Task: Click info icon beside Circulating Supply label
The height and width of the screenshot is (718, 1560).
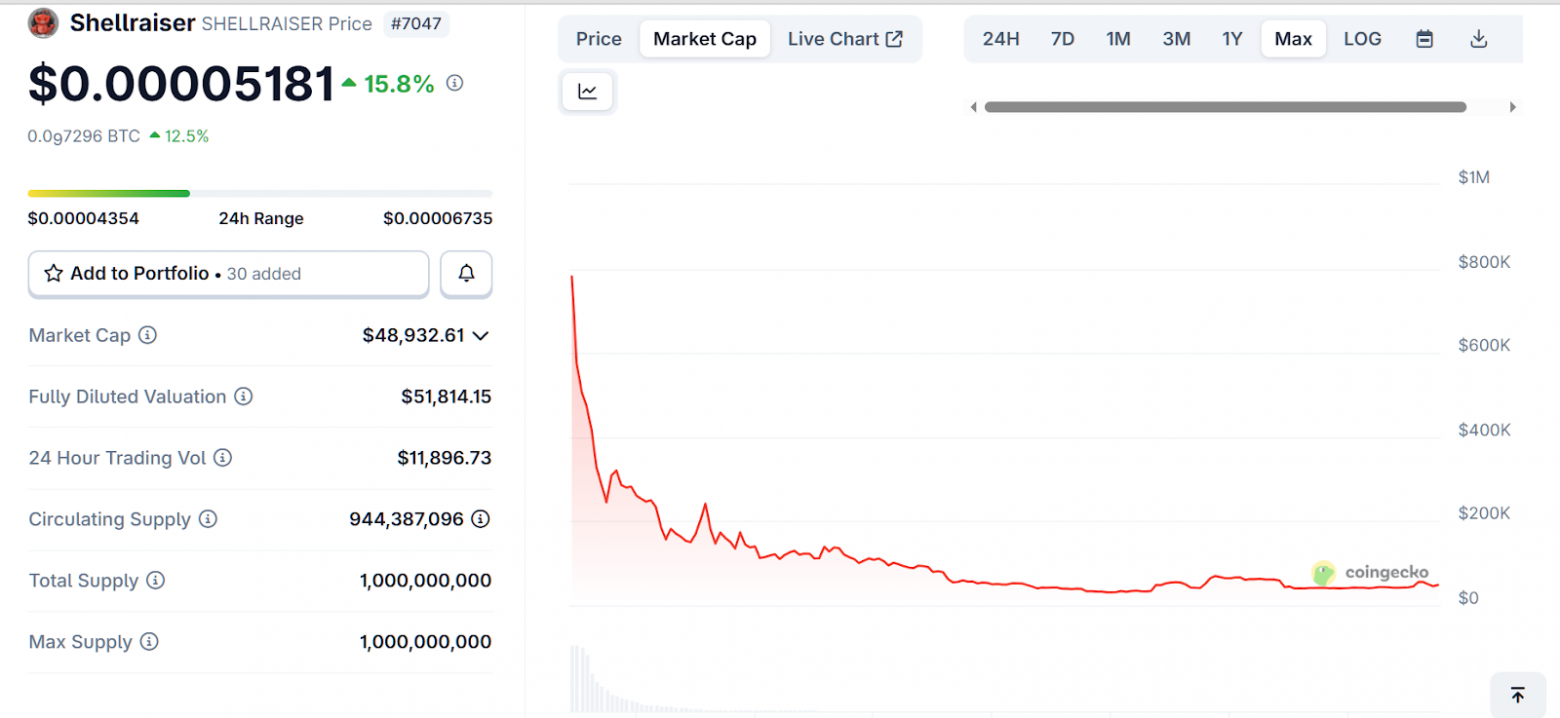Action: click(x=207, y=519)
